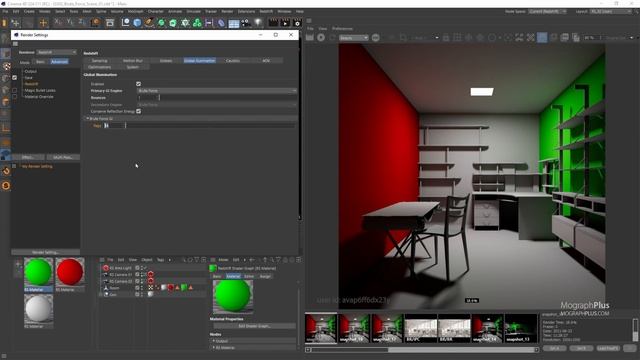Click the Lock camera icon in RenderView toolbar
The height and width of the screenshot is (360, 640).
tap(446, 38)
